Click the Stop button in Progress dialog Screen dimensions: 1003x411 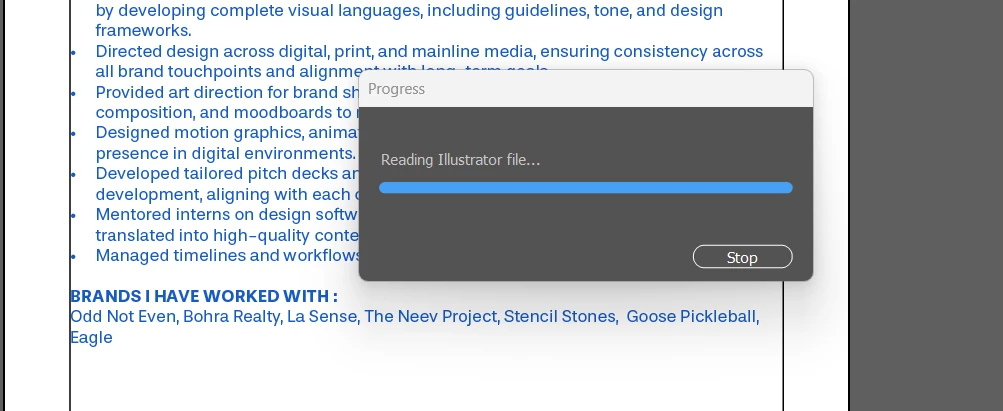742,257
